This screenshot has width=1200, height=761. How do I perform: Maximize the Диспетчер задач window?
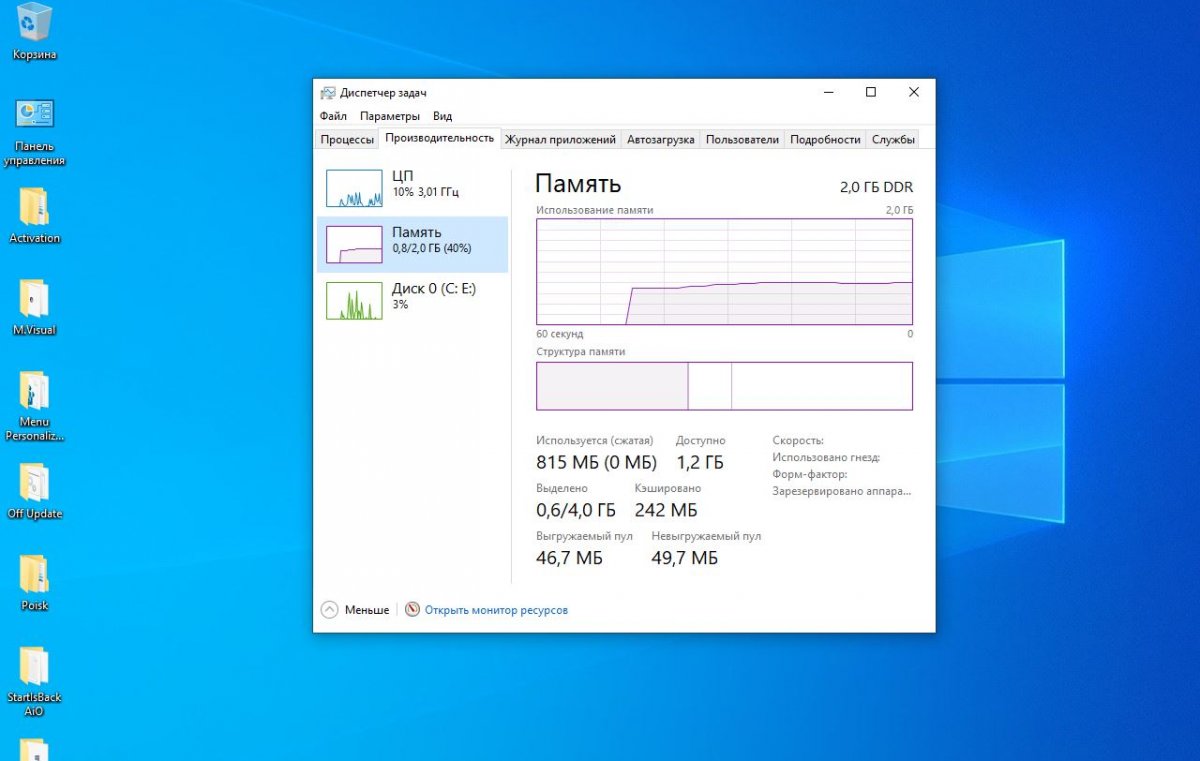[x=871, y=92]
